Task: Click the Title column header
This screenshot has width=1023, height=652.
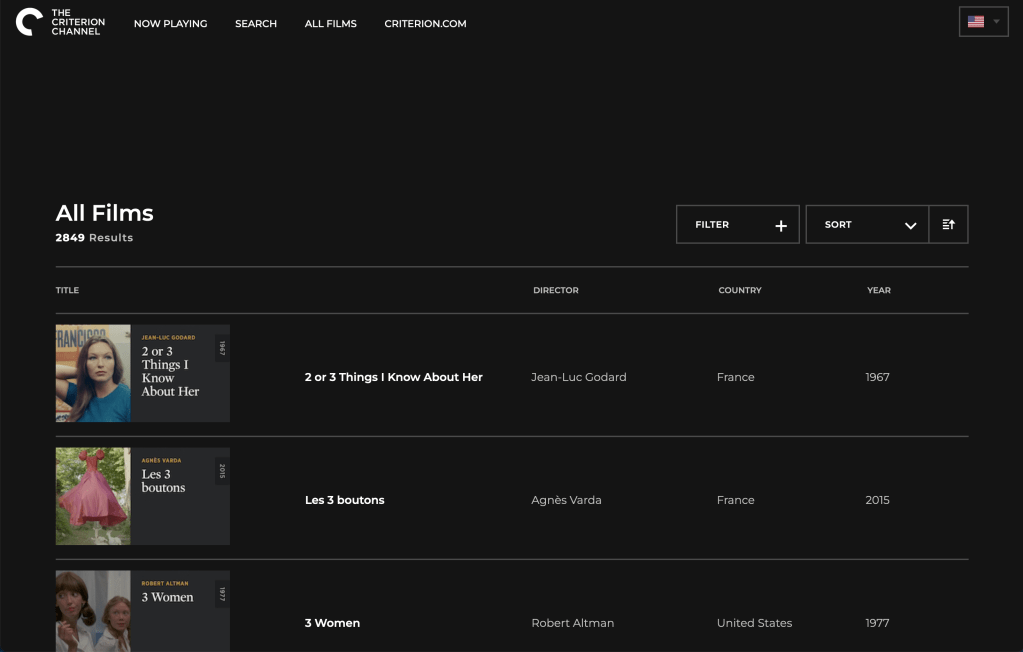Action: (x=67, y=291)
